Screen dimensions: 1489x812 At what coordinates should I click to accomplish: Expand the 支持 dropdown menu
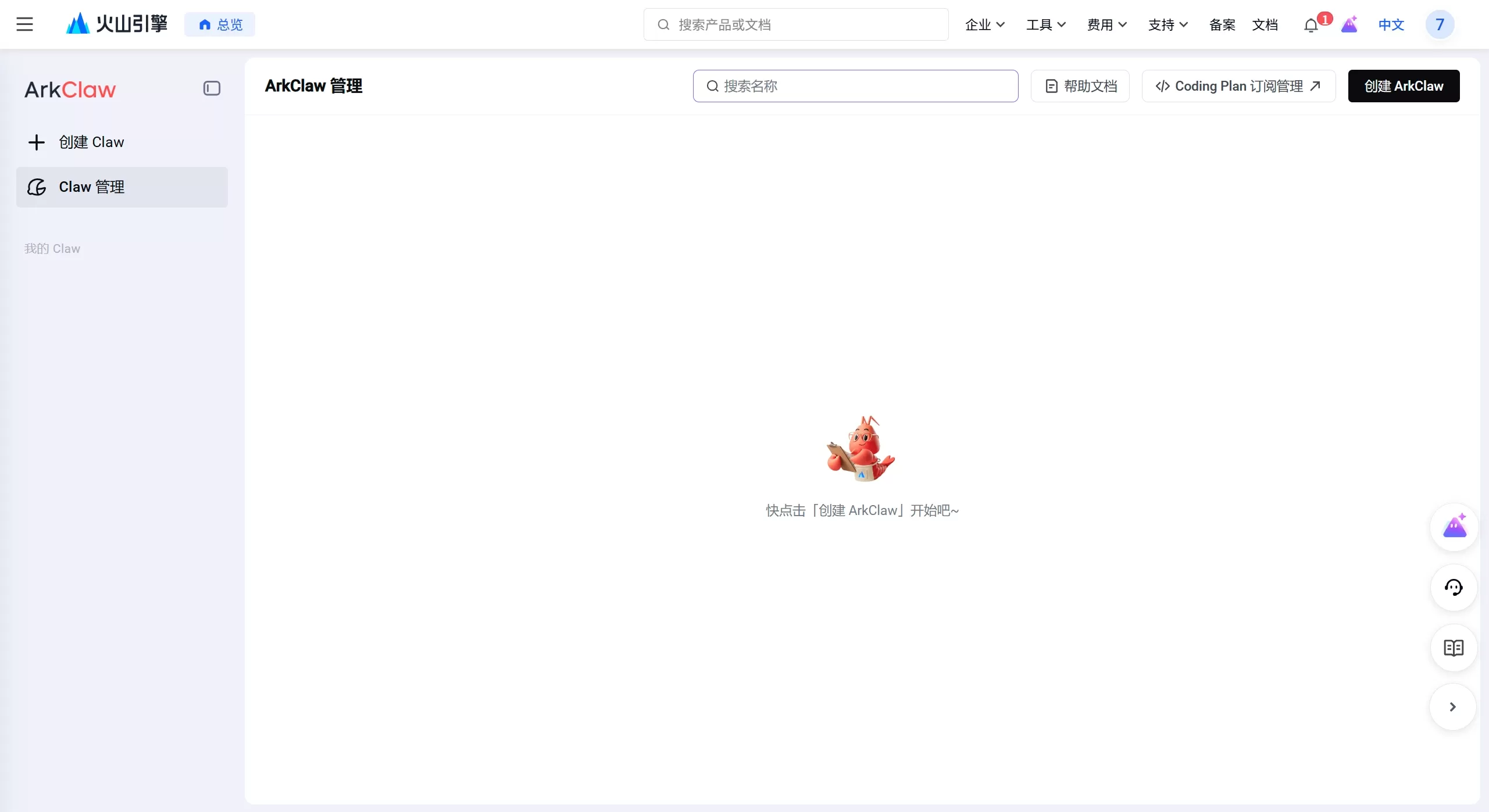pos(1168,24)
